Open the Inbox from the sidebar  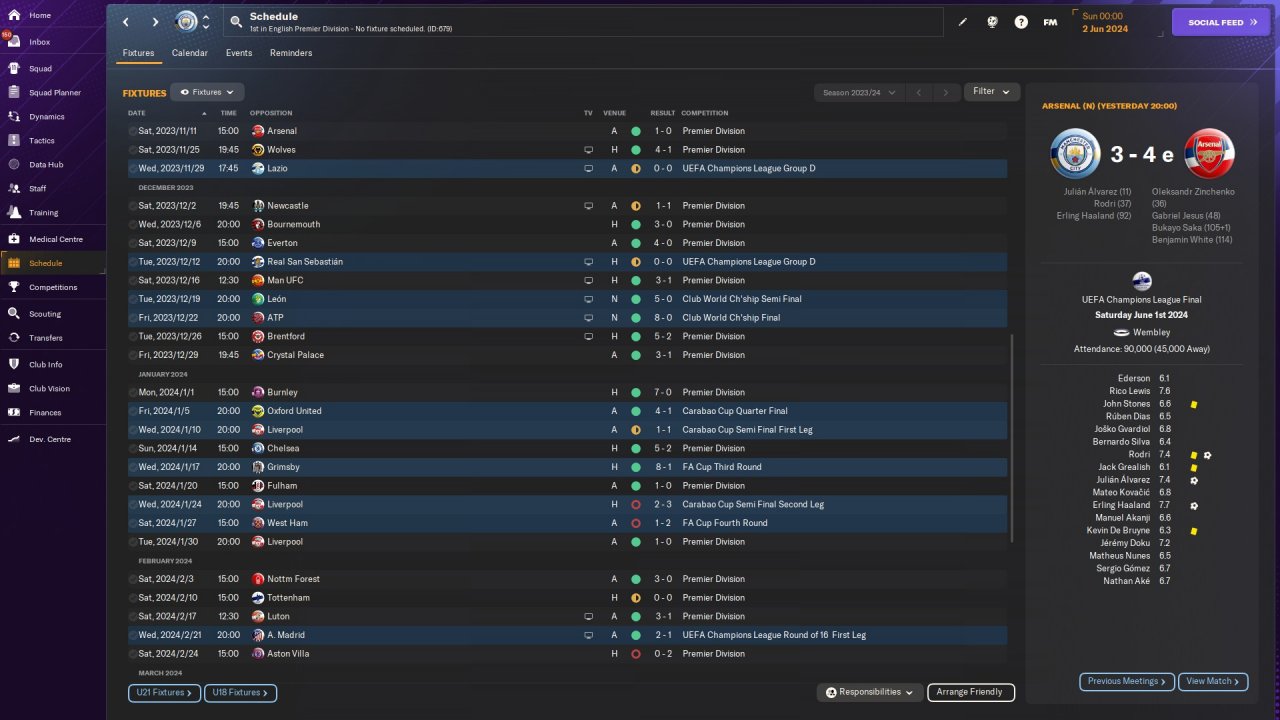point(40,42)
